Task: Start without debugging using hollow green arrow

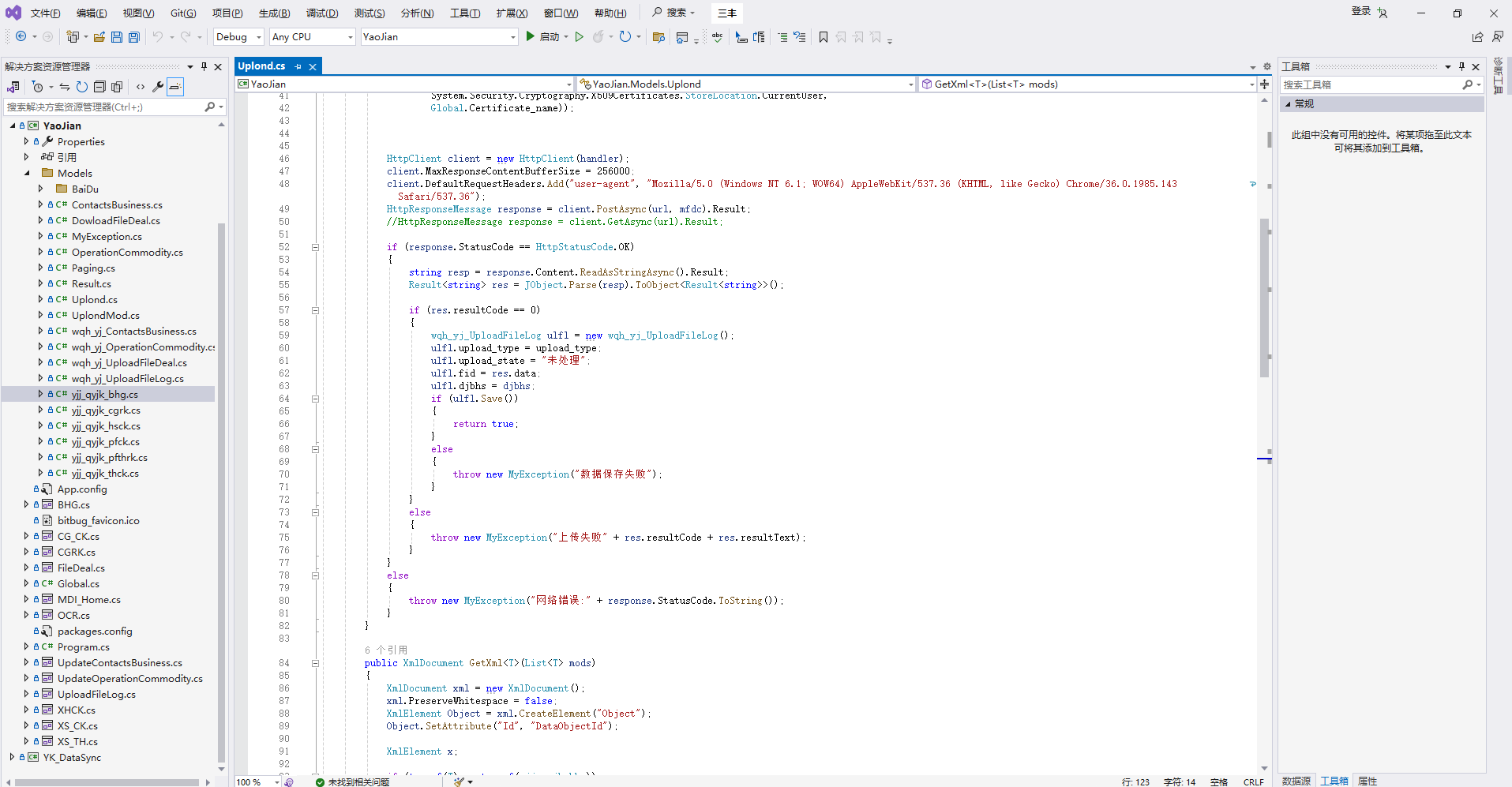Action: [x=579, y=36]
